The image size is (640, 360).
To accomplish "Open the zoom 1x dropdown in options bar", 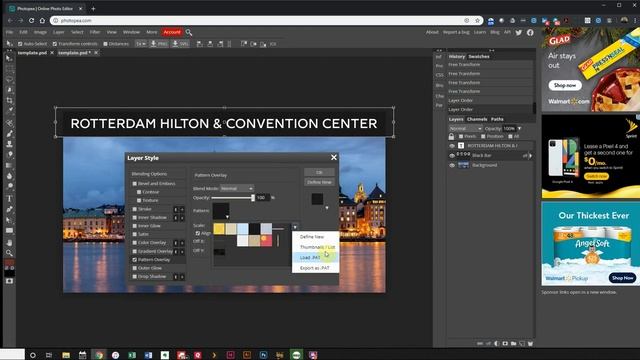I will [x=141, y=44].
